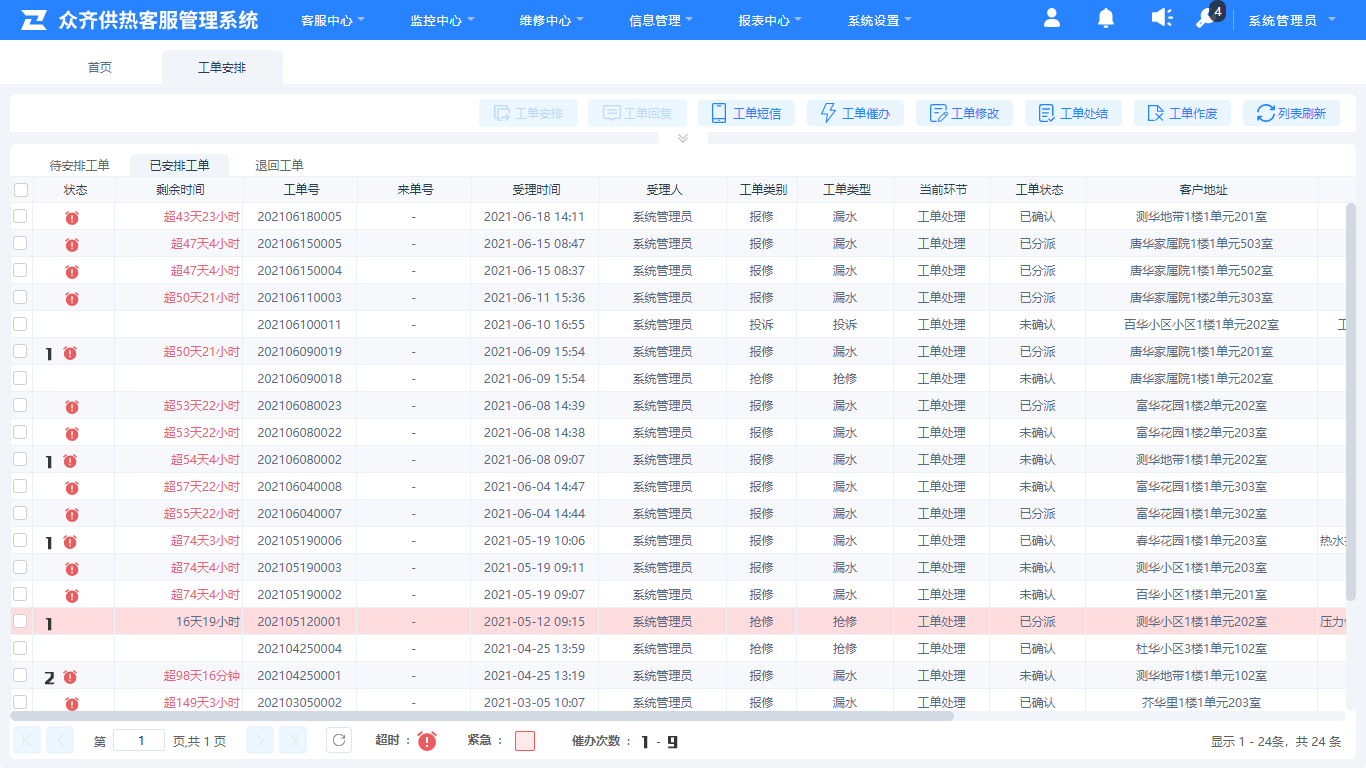Expand the 报表中心 dropdown menu

click(x=771, y=20)
